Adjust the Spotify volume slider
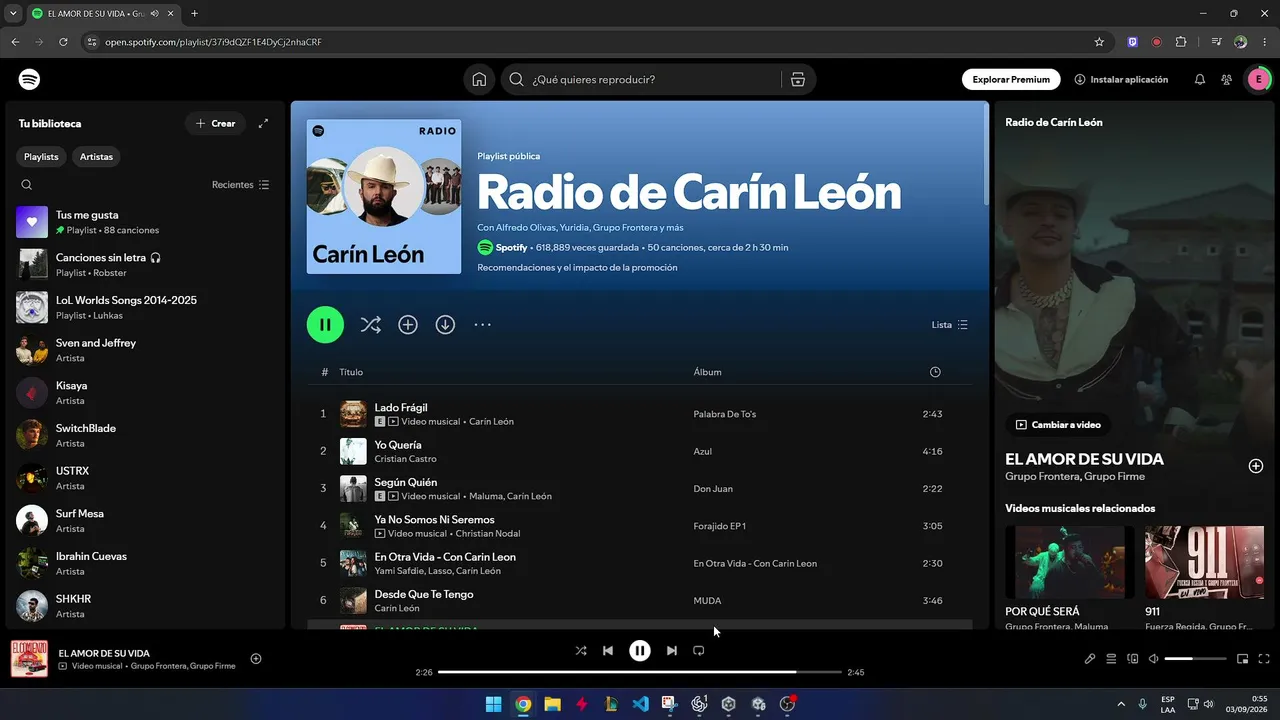The height and width of the screenshot is (720, 1280). (1195, 659)
